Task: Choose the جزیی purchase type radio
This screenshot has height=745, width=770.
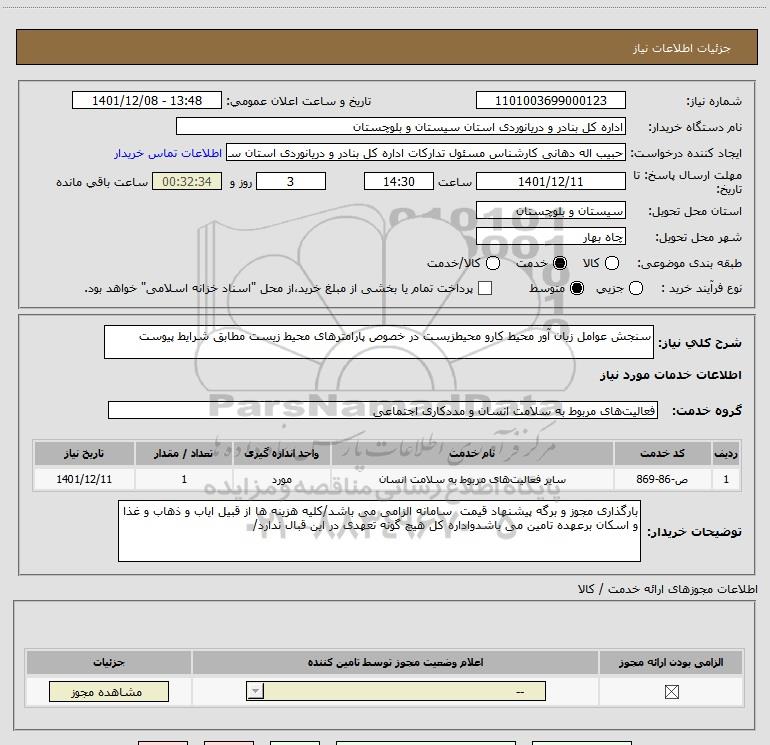Action: (x=635, y=288)
